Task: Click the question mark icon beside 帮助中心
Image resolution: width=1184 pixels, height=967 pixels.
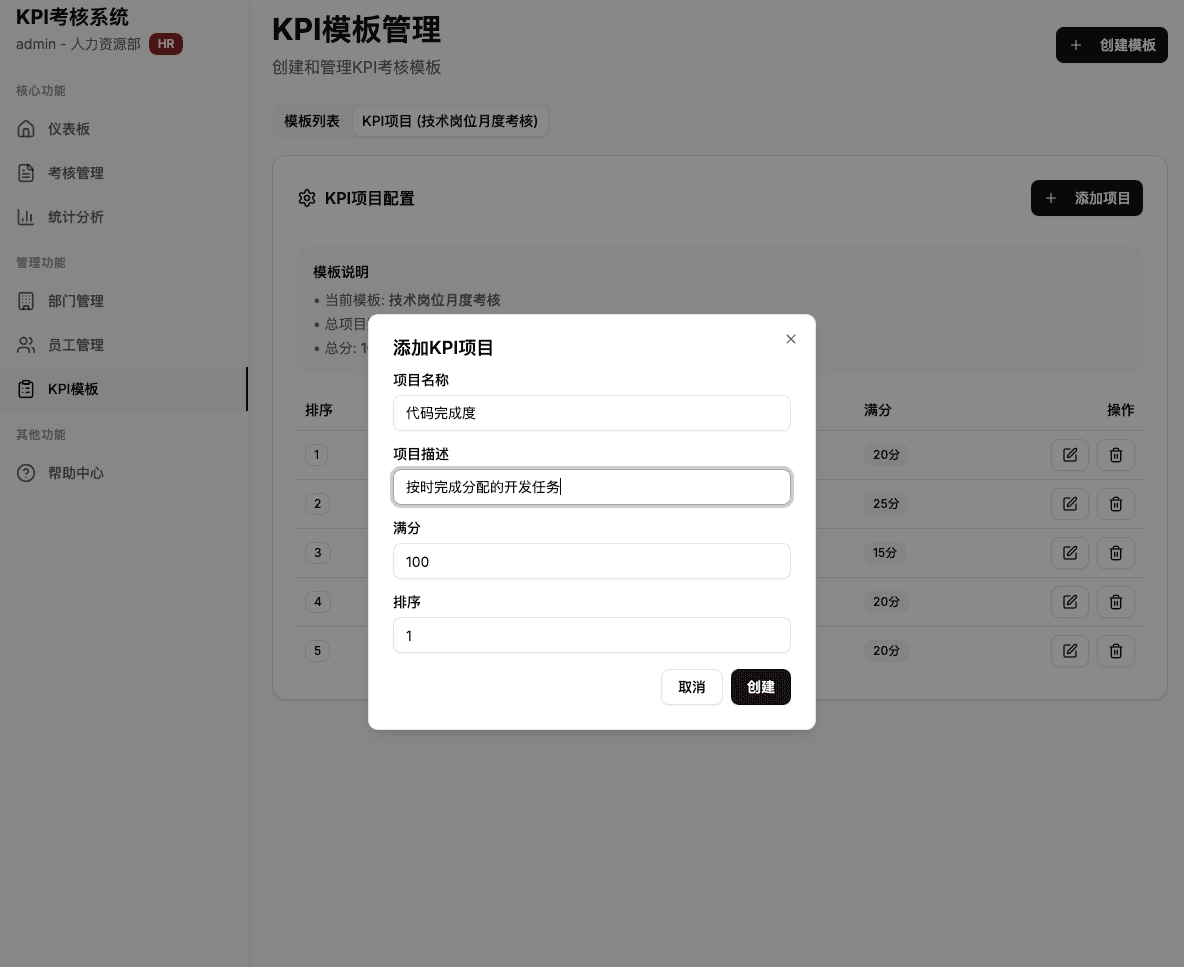Action: [26, 473]
